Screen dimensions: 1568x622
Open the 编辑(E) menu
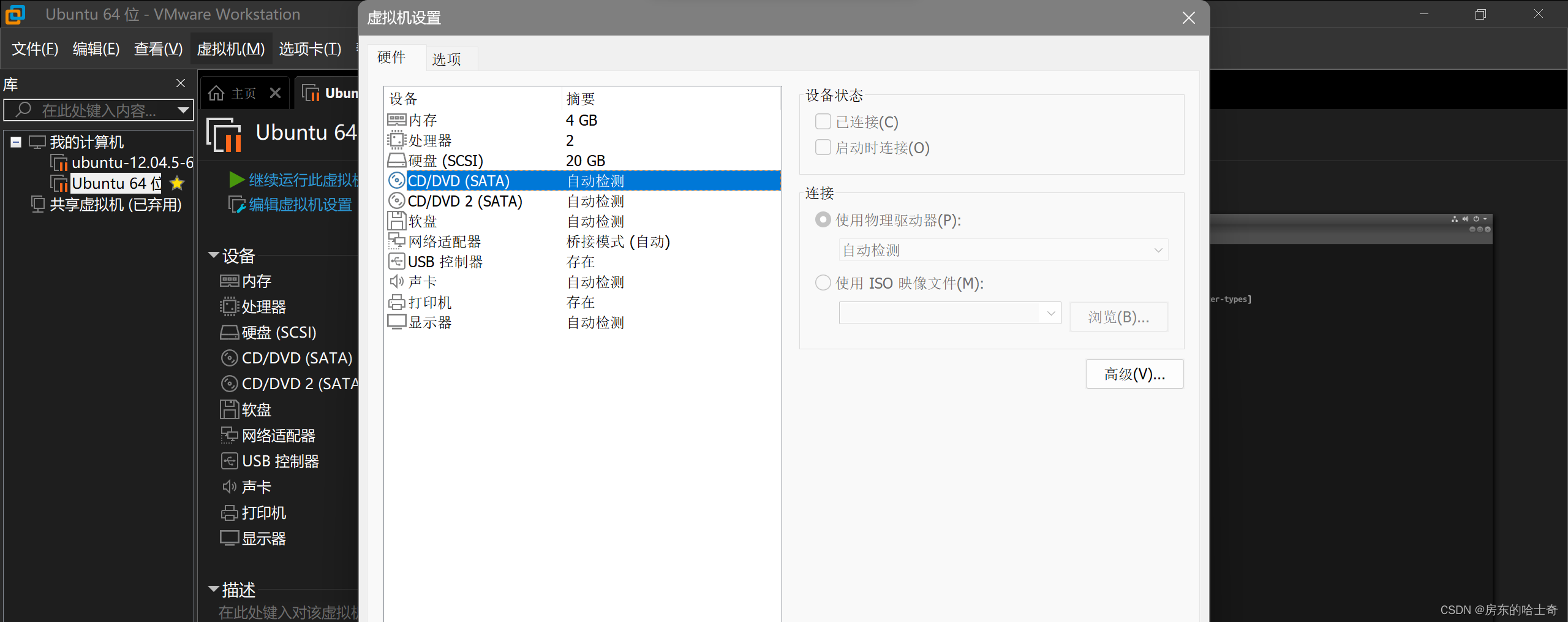(96, 49)
